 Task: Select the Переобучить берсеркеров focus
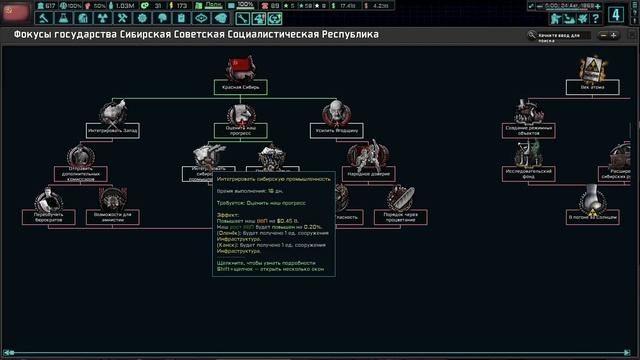pyautogui.click(x=49, y=207)
